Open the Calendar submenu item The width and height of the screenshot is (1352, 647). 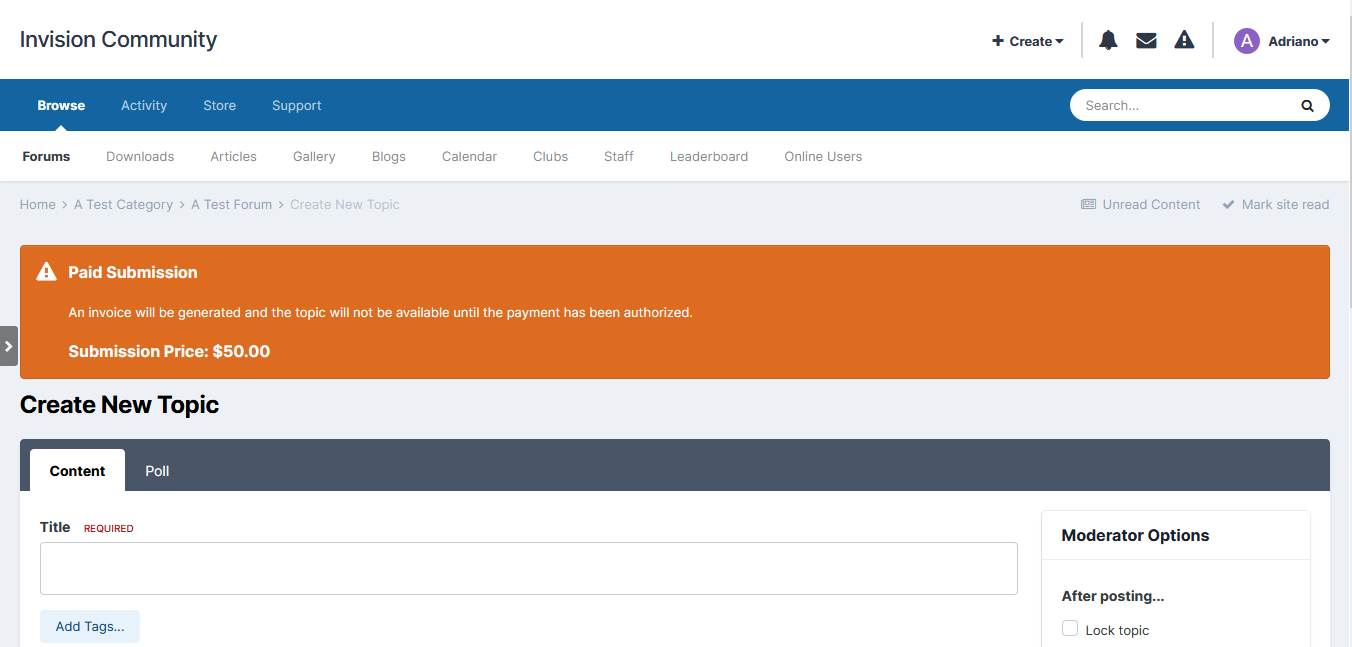pos(469,156)
